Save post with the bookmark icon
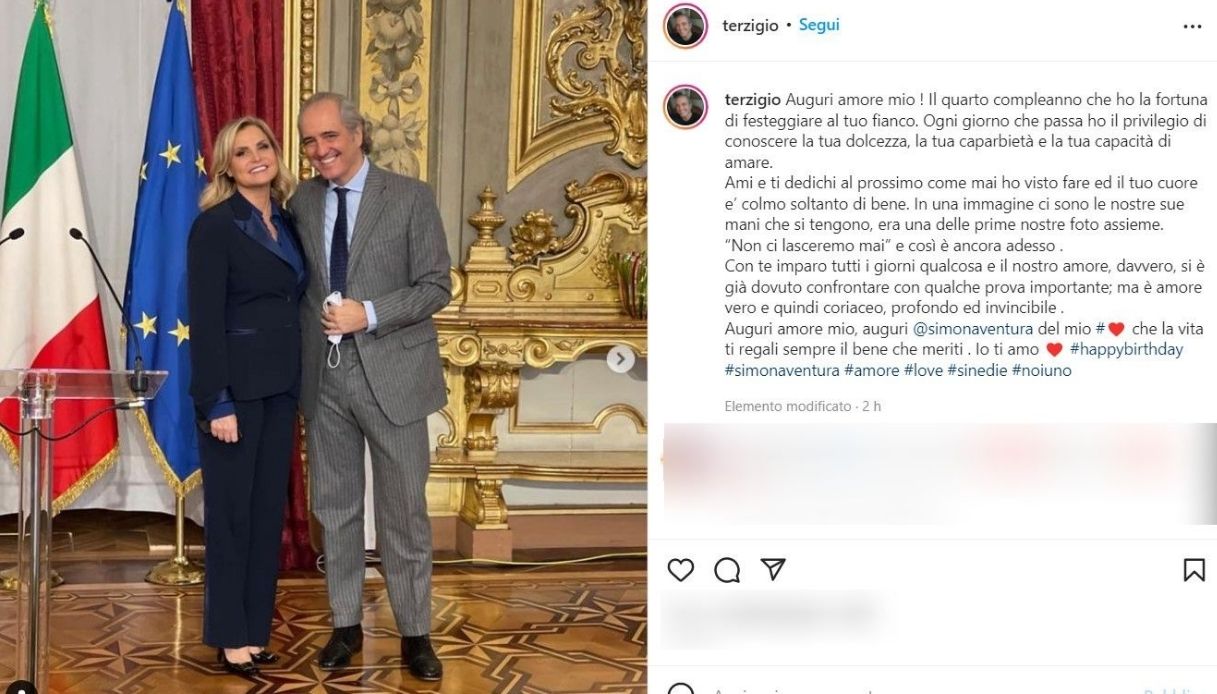The width and height of the screenshot is (1217, 694). [1193, 570]
